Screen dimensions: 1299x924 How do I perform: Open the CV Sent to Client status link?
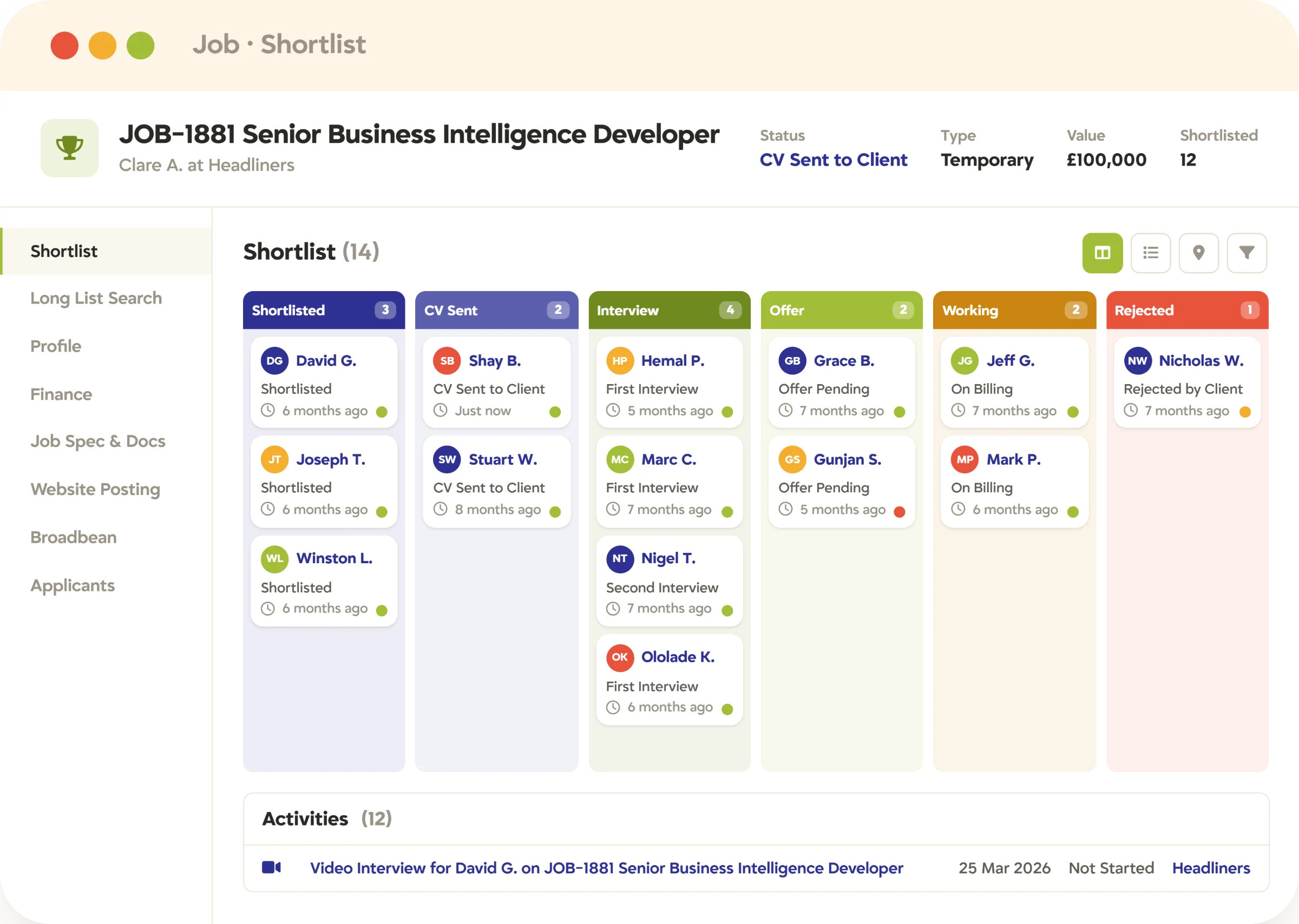tap(834, 160)
